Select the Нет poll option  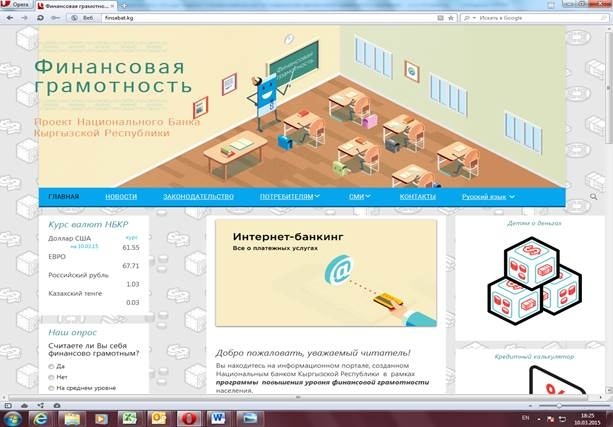tap(51, 377)
